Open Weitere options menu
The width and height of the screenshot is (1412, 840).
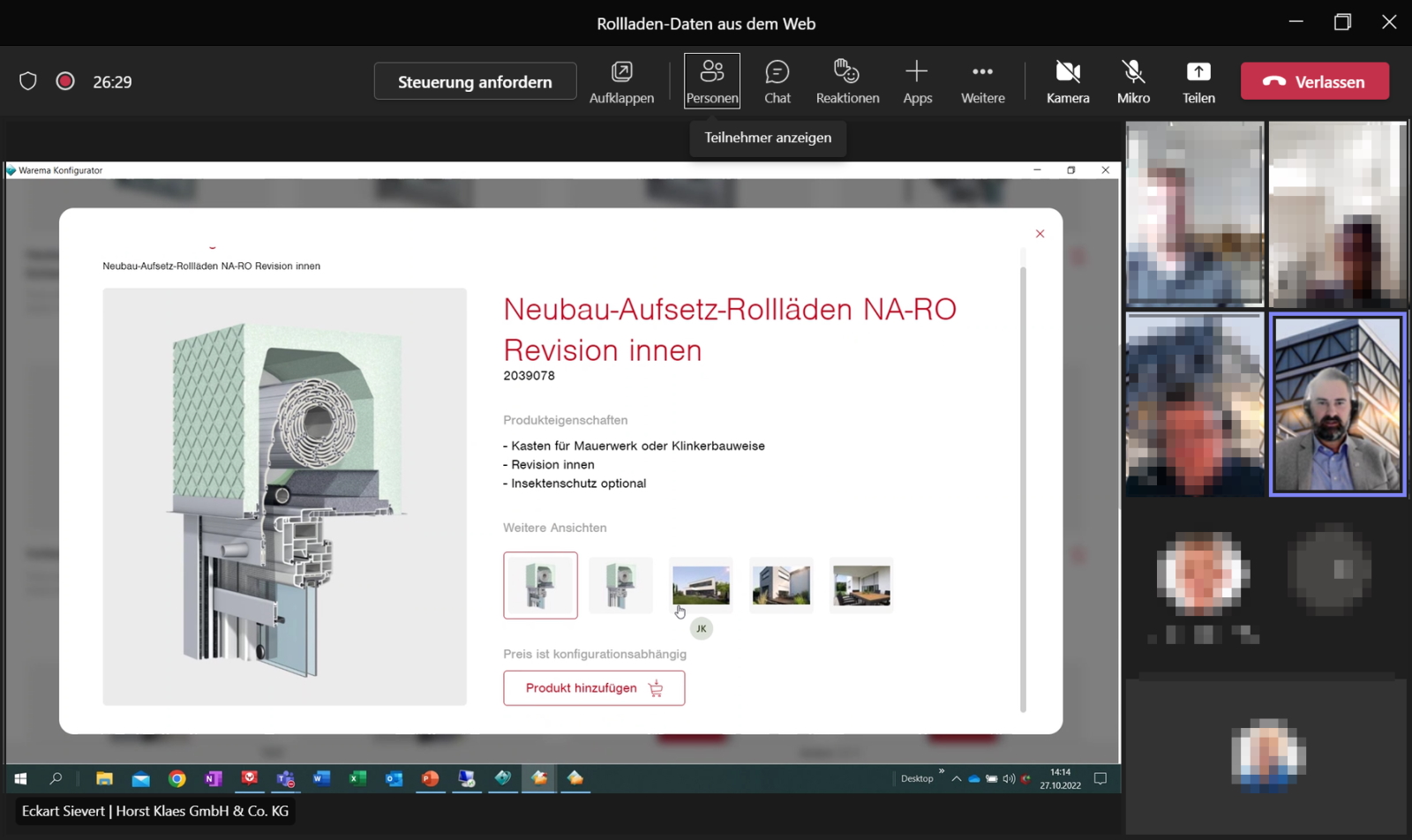(982, 82)
